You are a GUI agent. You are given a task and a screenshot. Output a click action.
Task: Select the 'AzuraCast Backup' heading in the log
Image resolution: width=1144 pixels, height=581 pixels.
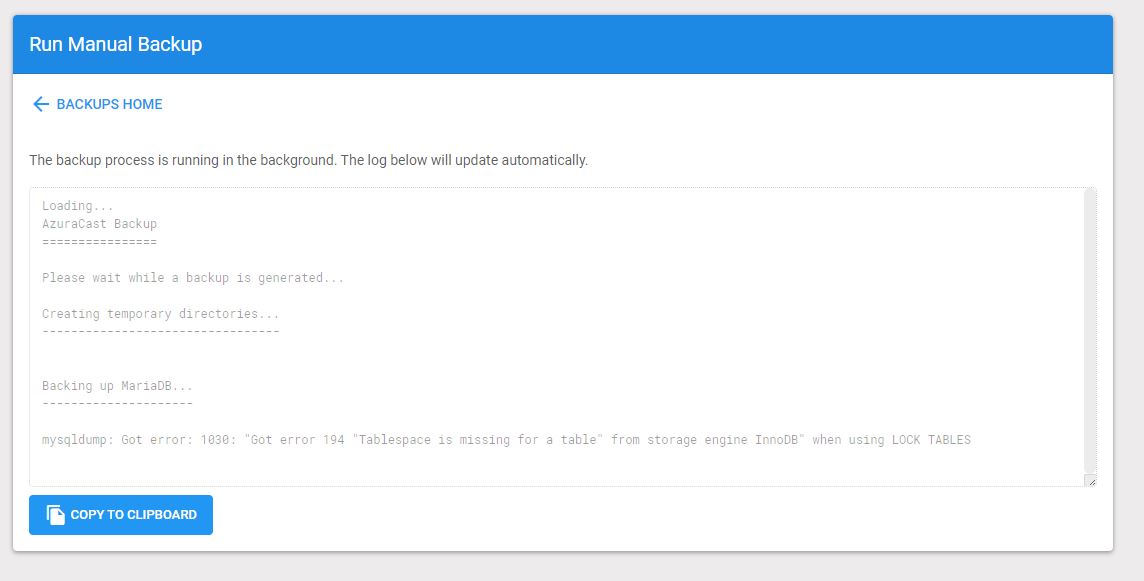pos(98,223)
